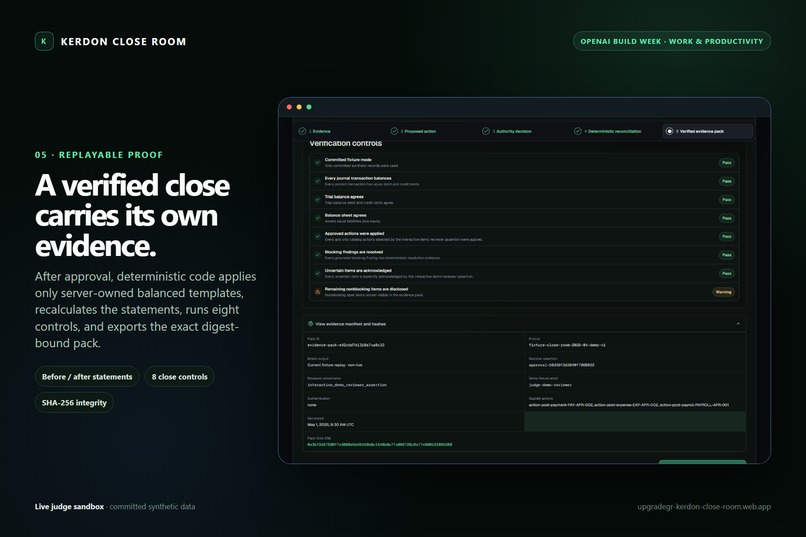Image resolution: width=806 pixels, height=537 pixels.
Task: Collapse the evidence manifest chevron
Action: tap(738, 324)
